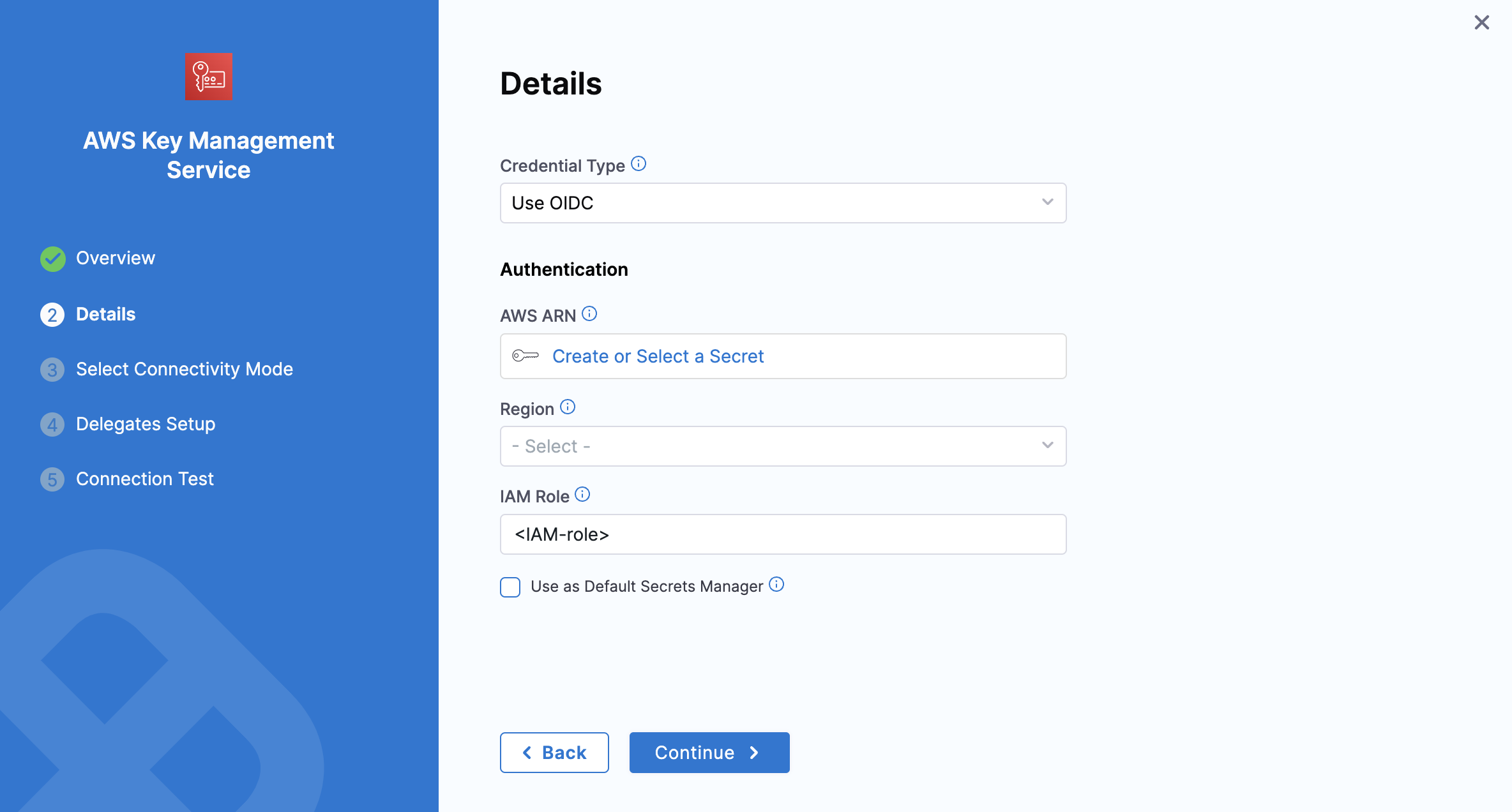Click the IAM Role input field
The width and height of the screenshot is (1512, 812).
click(x=782, y=534)
